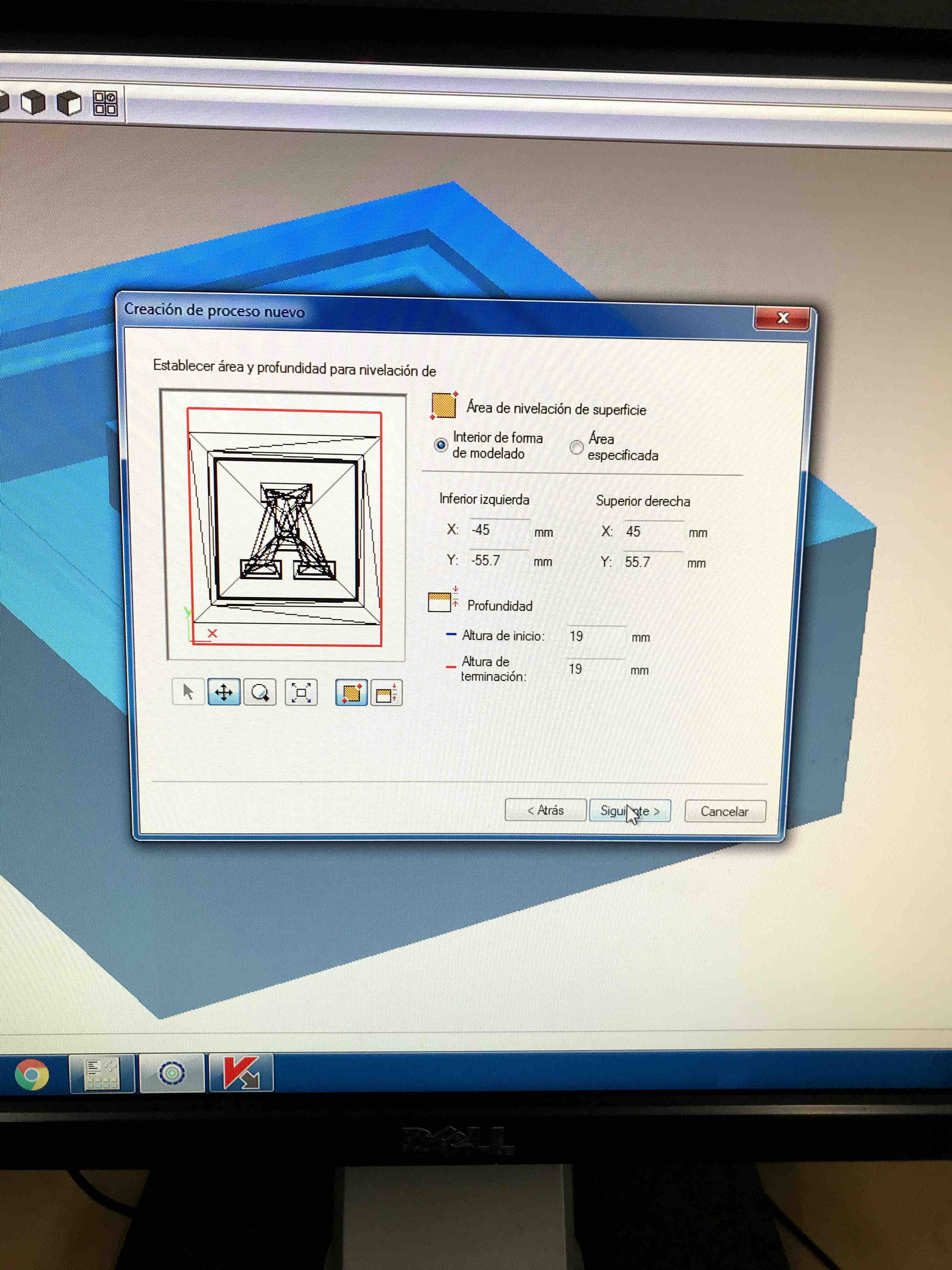The height and width of the screenshot is (1270, 952).
Task: Edit Altura de terminación value
Action: click(x=594, y=669)
